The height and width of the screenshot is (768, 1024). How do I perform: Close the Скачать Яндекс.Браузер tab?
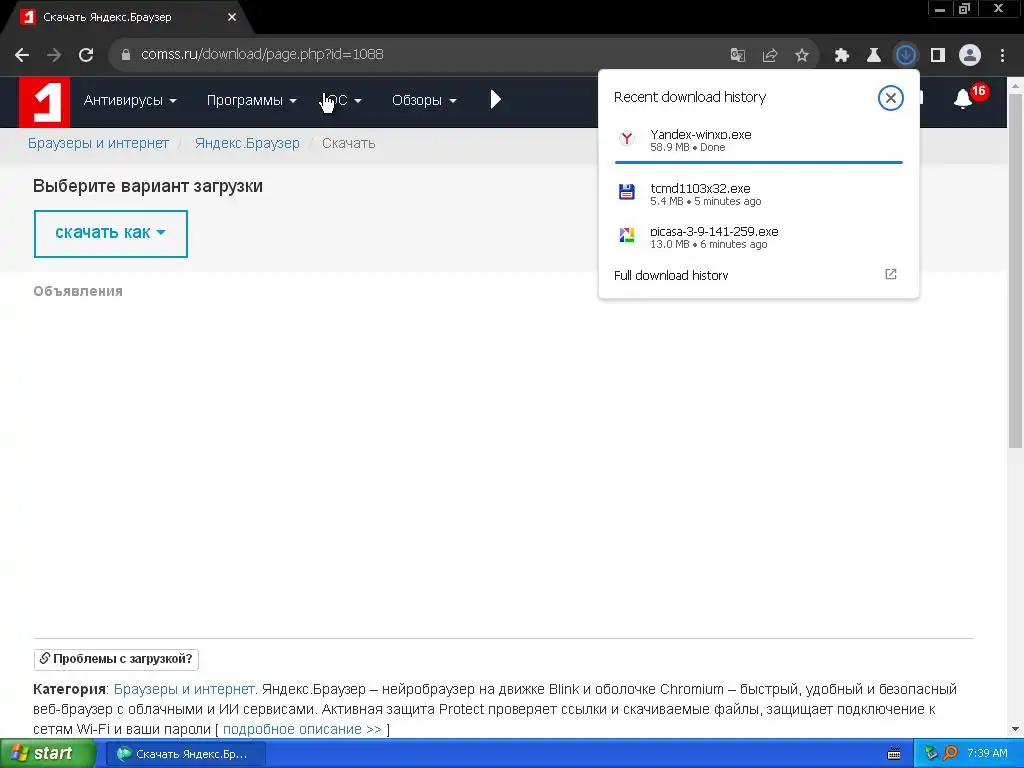(x=232, y=18)
